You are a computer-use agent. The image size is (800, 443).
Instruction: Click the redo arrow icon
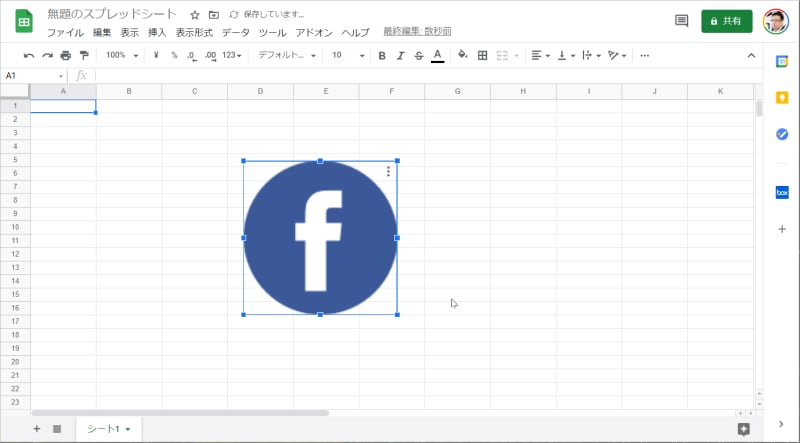click(47, 55)
